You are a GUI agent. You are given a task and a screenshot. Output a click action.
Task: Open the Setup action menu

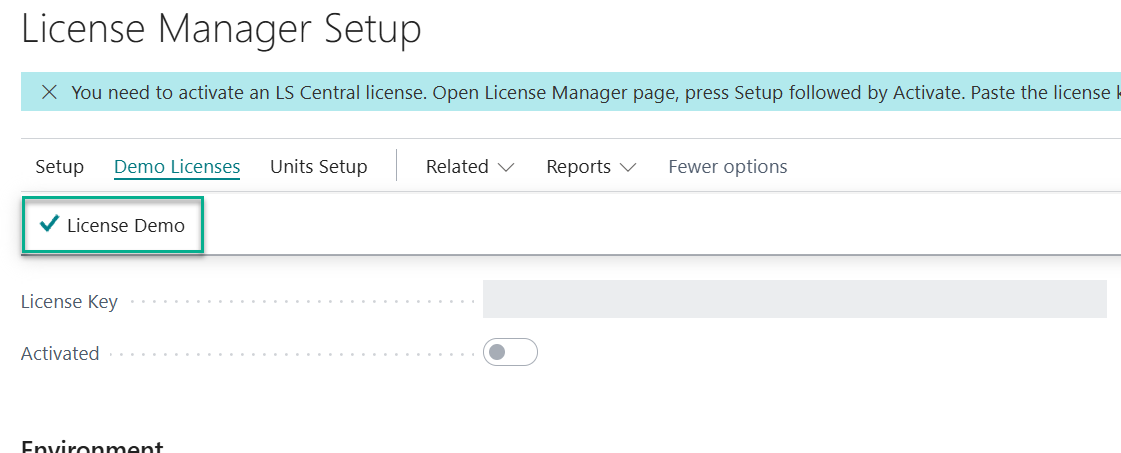pos(59,167)
